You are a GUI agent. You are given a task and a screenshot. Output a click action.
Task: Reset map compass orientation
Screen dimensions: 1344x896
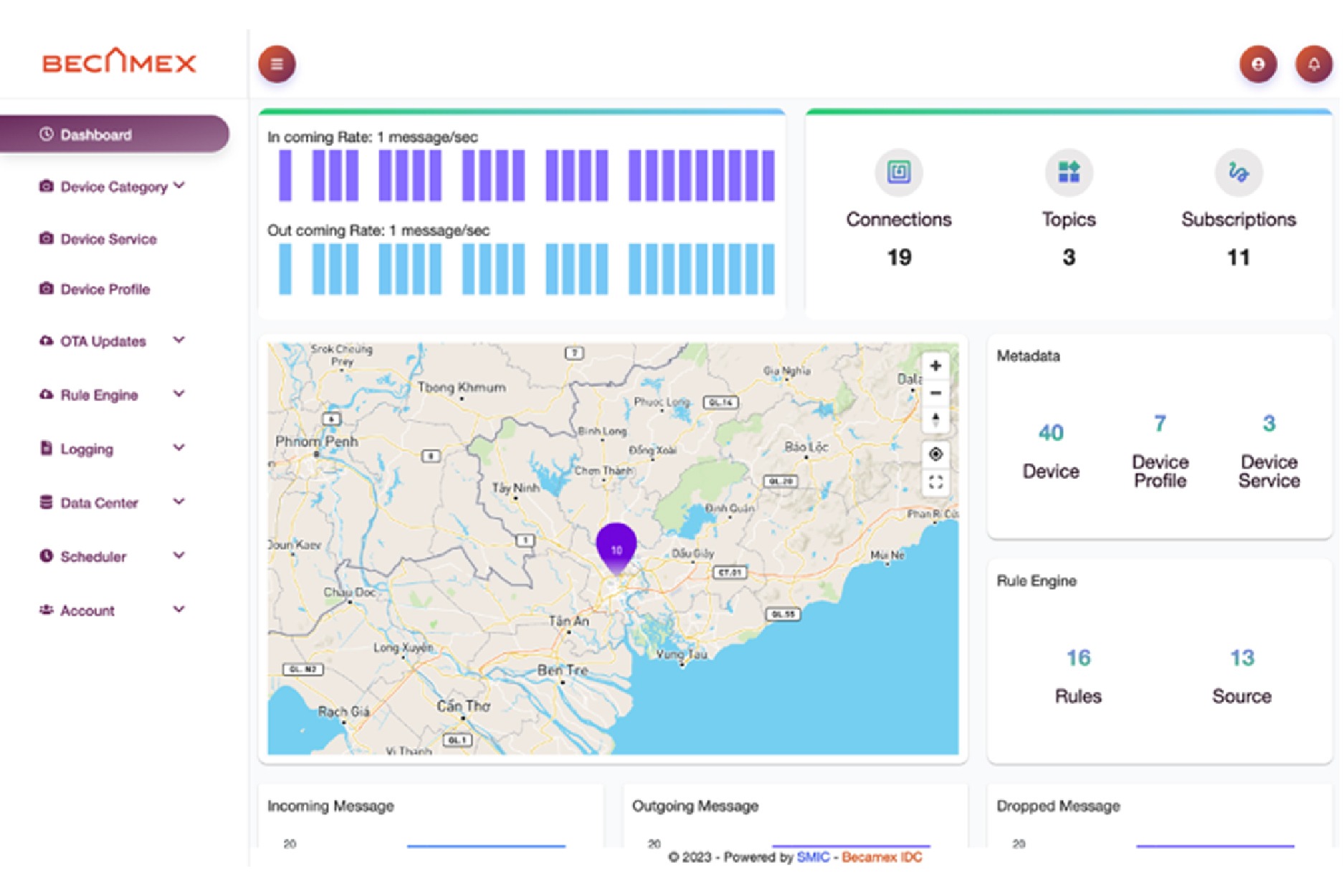pyautogui.click(x=935, y=419)
